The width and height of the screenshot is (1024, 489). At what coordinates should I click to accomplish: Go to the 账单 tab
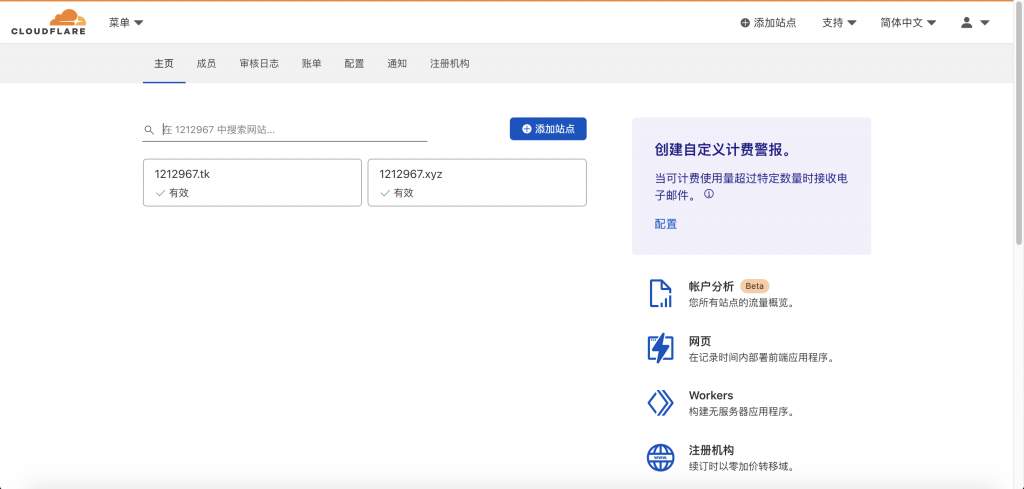[x=312, y=63]
